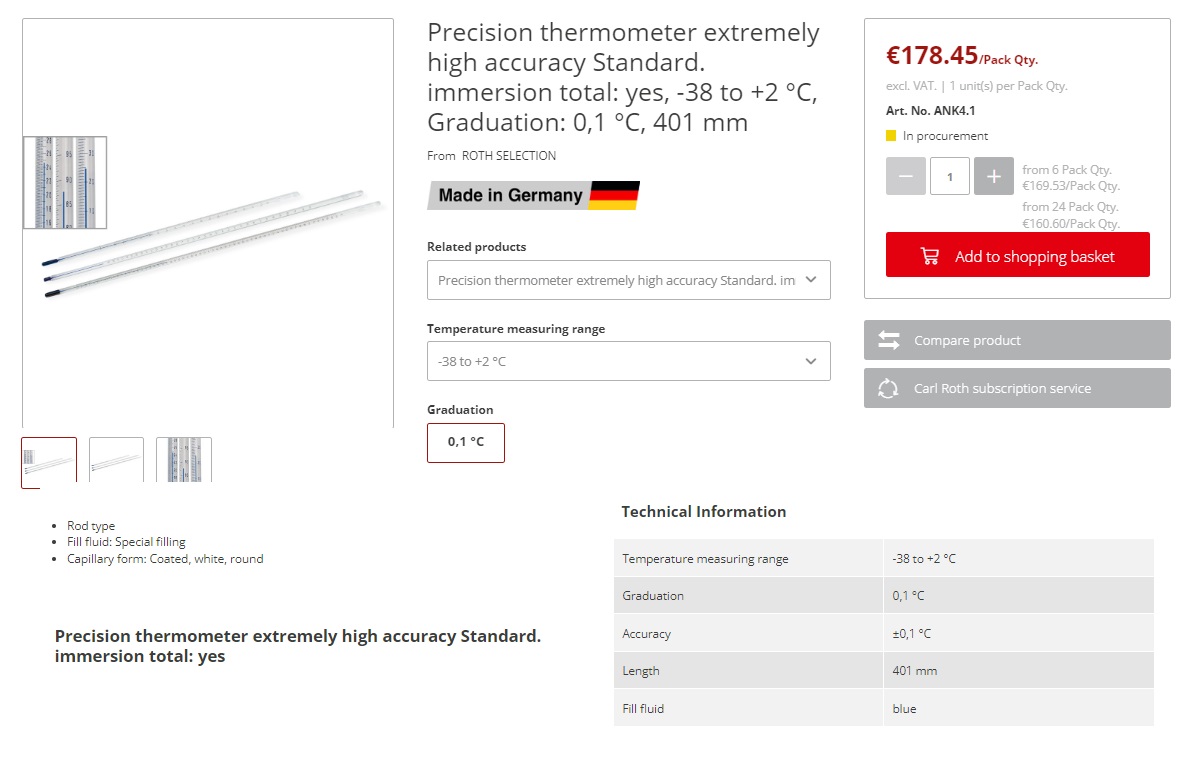The width and height of the screenshot is (1181, 767).
Task: Select the 0,1 °C graduation option
Action: tap(466, 442)
